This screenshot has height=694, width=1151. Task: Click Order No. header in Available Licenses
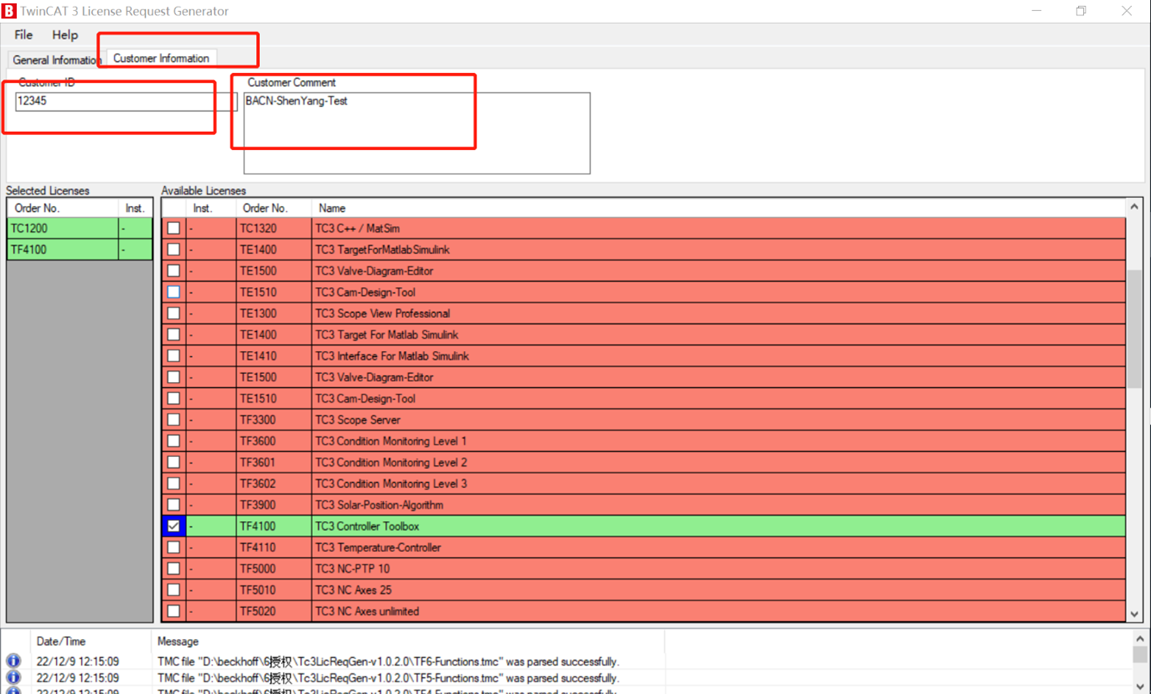[274, 208]
